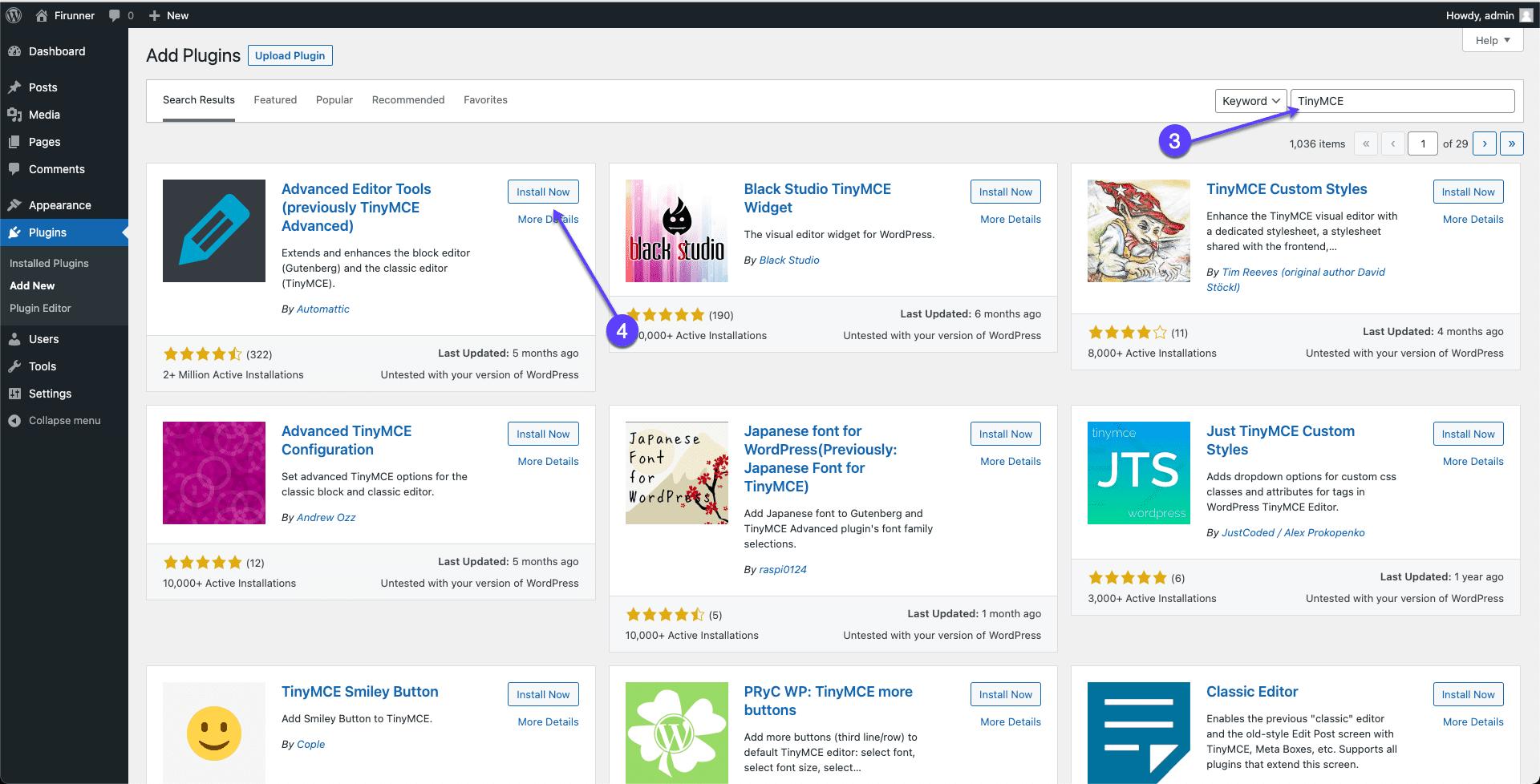The height and width of the screenshot is (784, 1540).
Task: Click the WordPress logo icon
Action: [x=14, y=15]
